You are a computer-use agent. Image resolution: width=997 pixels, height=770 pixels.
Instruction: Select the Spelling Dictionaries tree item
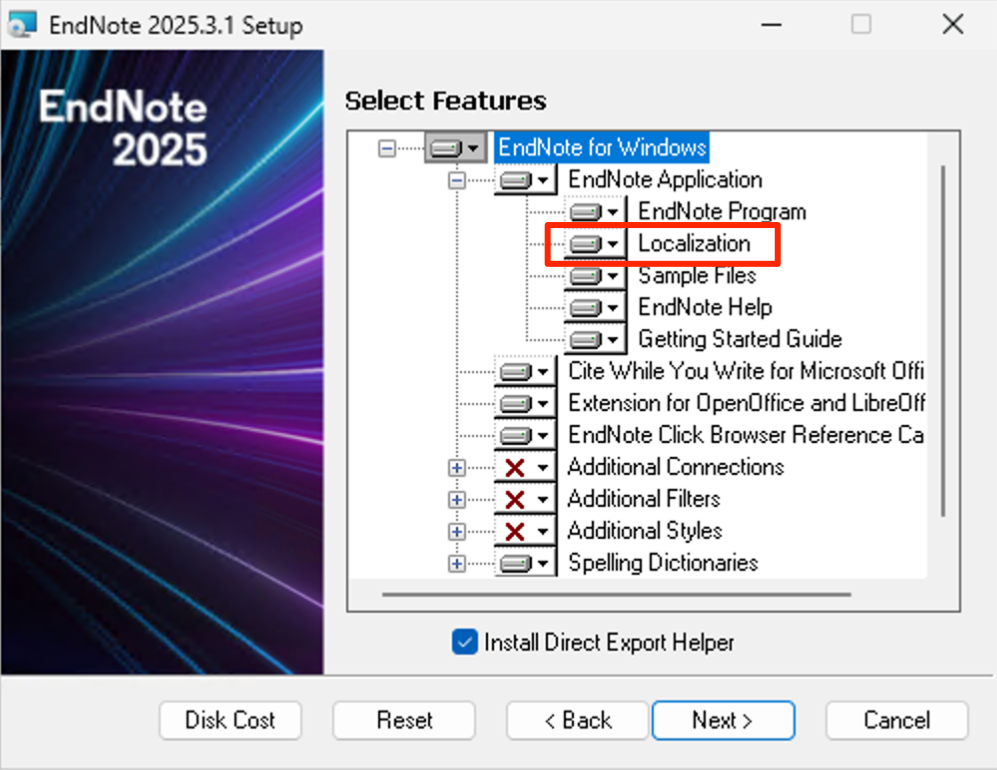click(663, 563)
